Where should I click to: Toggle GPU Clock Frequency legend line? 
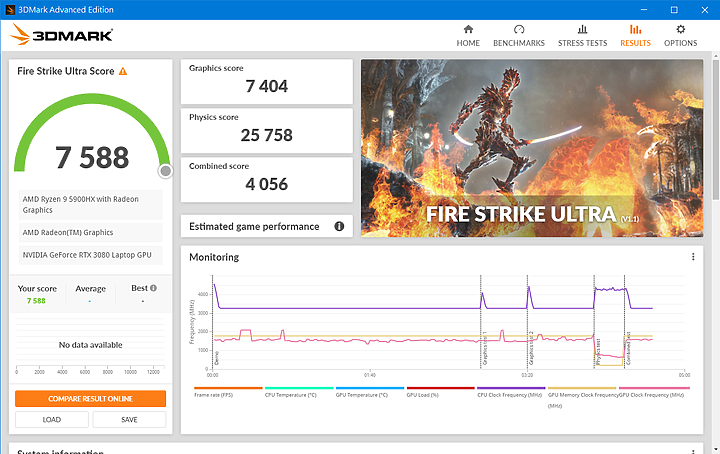[654, 392]
